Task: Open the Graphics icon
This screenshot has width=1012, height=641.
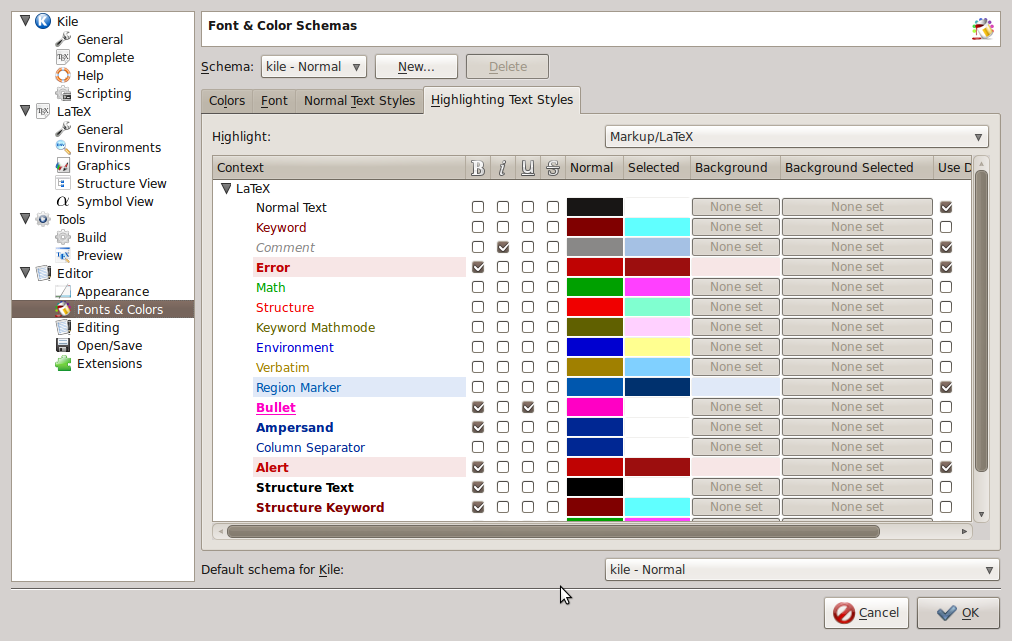Action: click(63, 166)
